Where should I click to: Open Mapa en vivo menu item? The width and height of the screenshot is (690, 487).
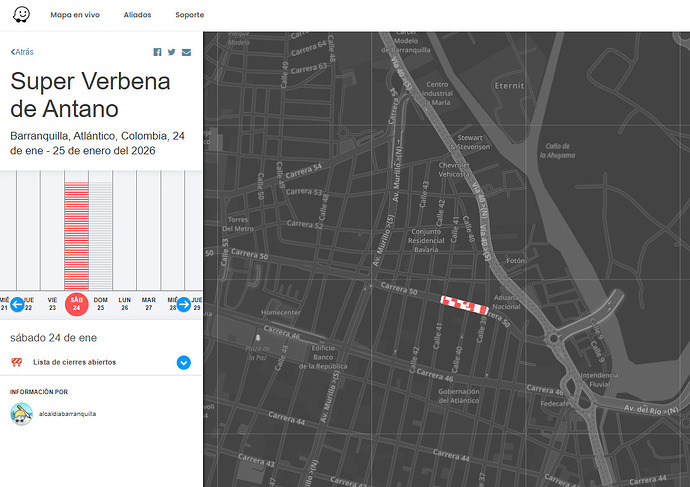74,15
